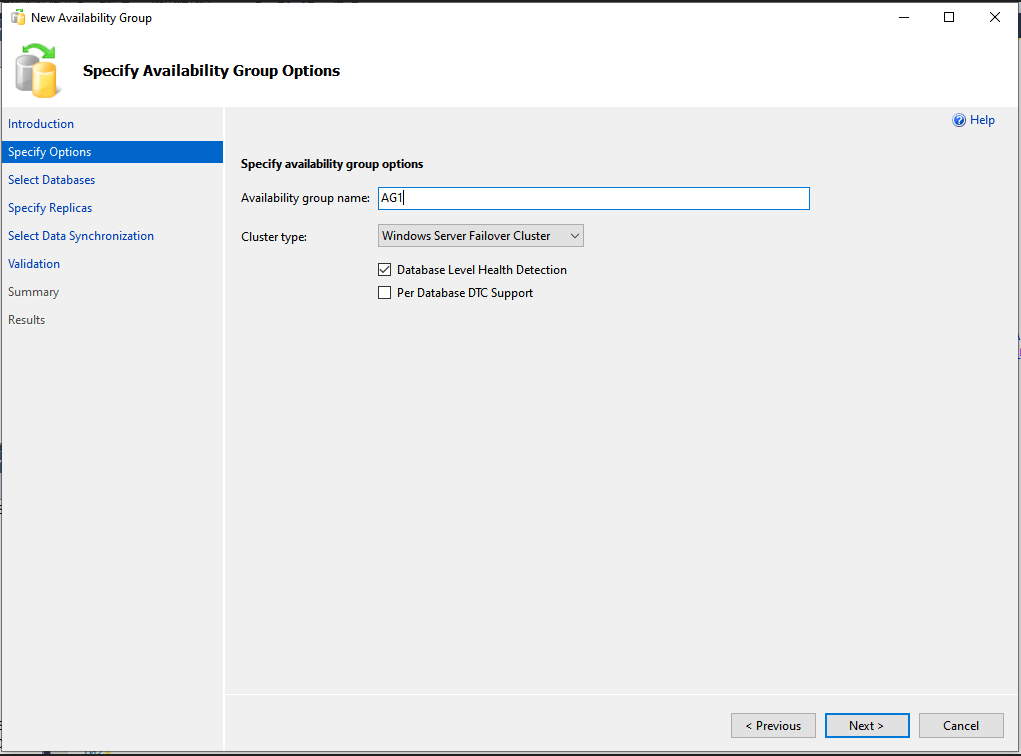Open the Select Databases step
Image resolution: width=1021 pixels, height=756 pixels.
[52, 180]
